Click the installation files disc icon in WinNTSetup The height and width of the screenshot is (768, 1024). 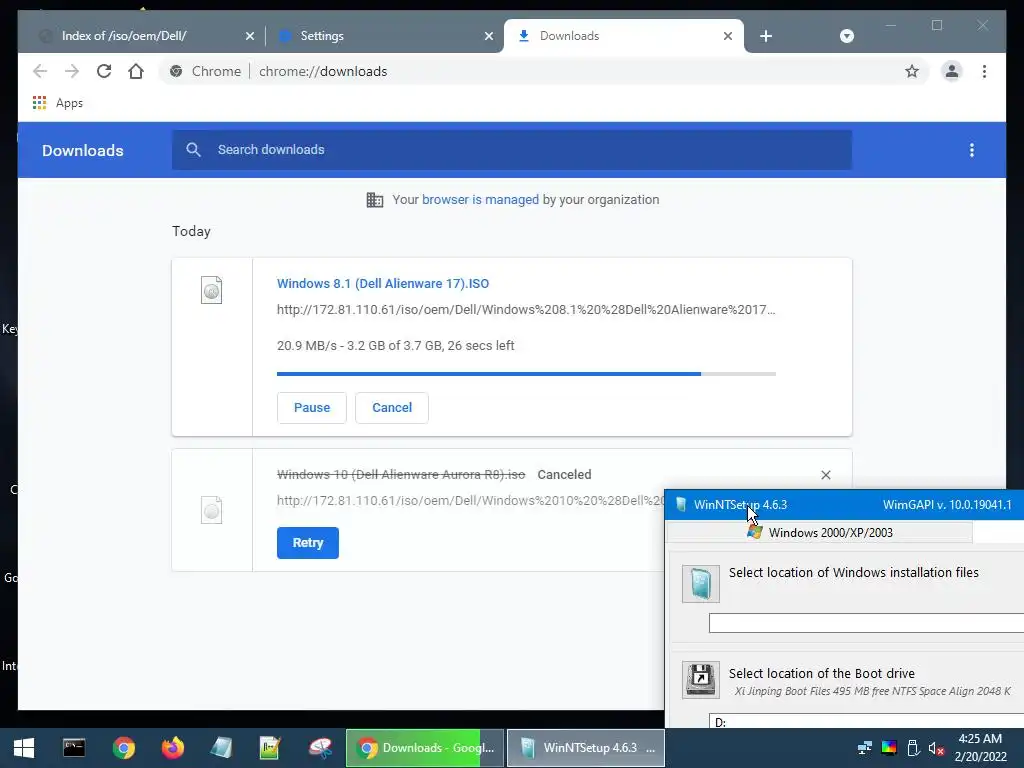click(x=701, y=583)
